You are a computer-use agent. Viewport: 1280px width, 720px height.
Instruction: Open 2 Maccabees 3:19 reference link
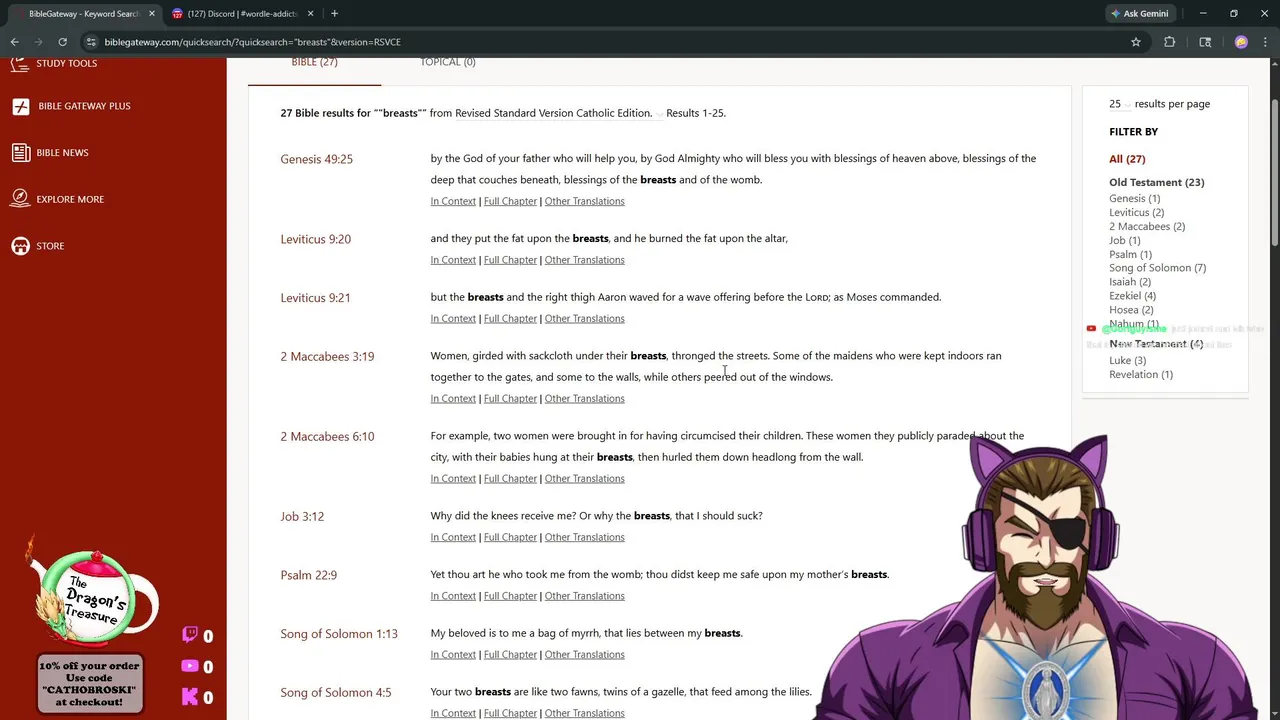point(327,356)
